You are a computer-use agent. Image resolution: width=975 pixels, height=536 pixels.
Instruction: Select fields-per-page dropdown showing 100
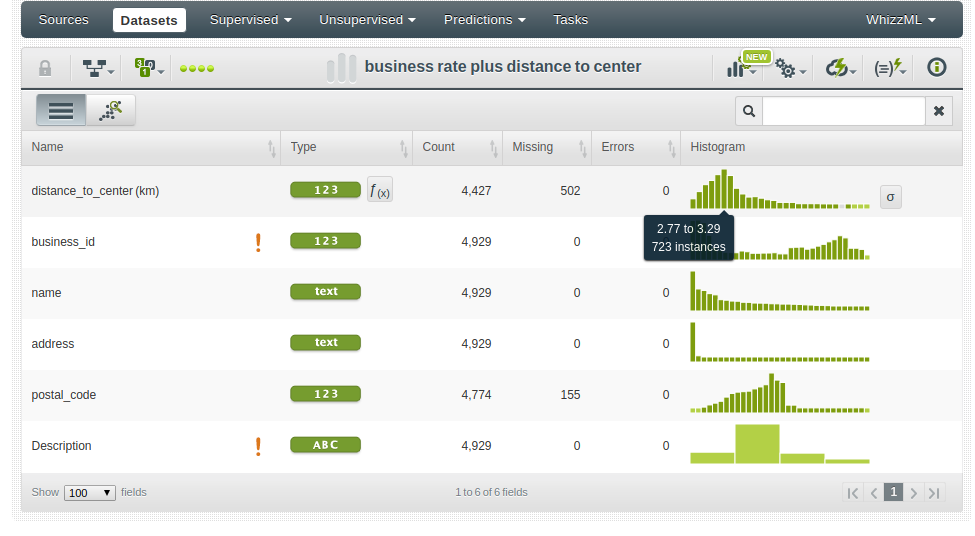[x=89, y=493]
